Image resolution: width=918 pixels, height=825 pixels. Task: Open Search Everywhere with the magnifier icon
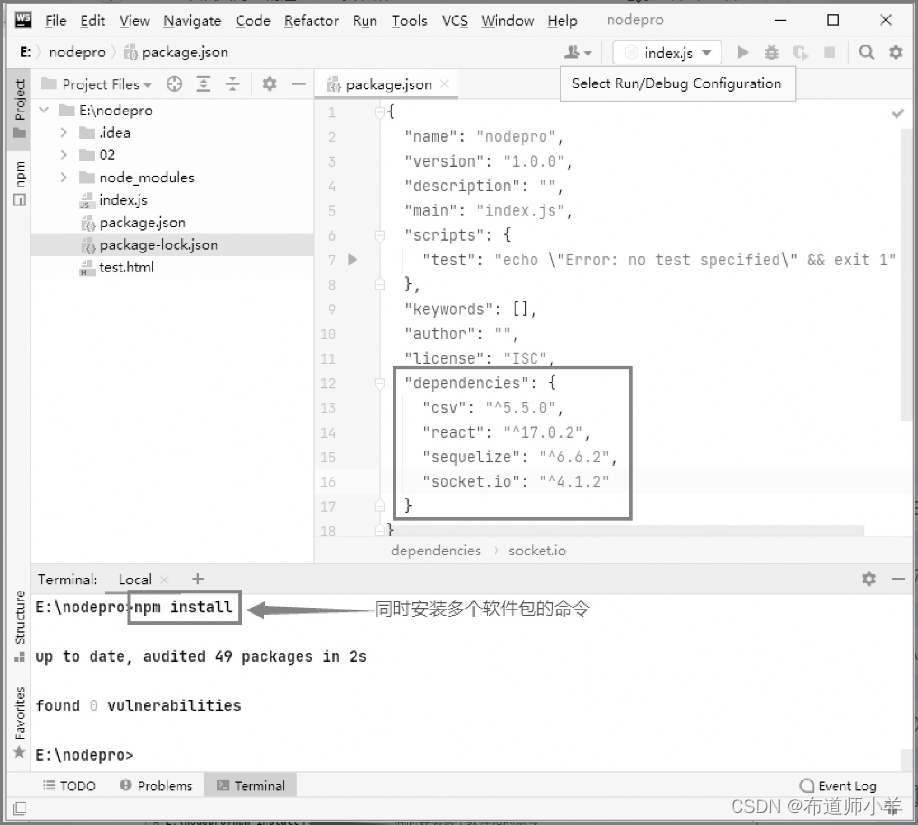866,52
